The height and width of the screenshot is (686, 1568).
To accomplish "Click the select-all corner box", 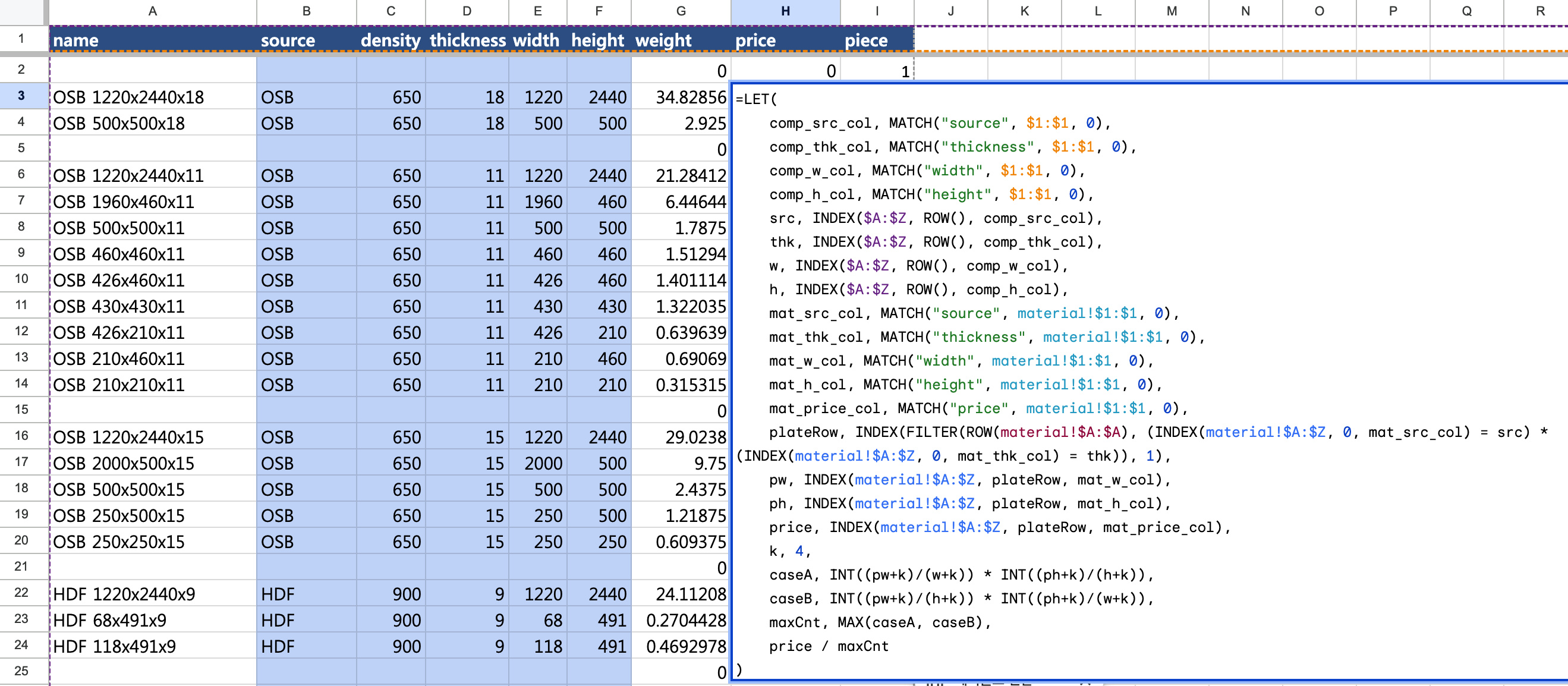I will click(23, 11).
